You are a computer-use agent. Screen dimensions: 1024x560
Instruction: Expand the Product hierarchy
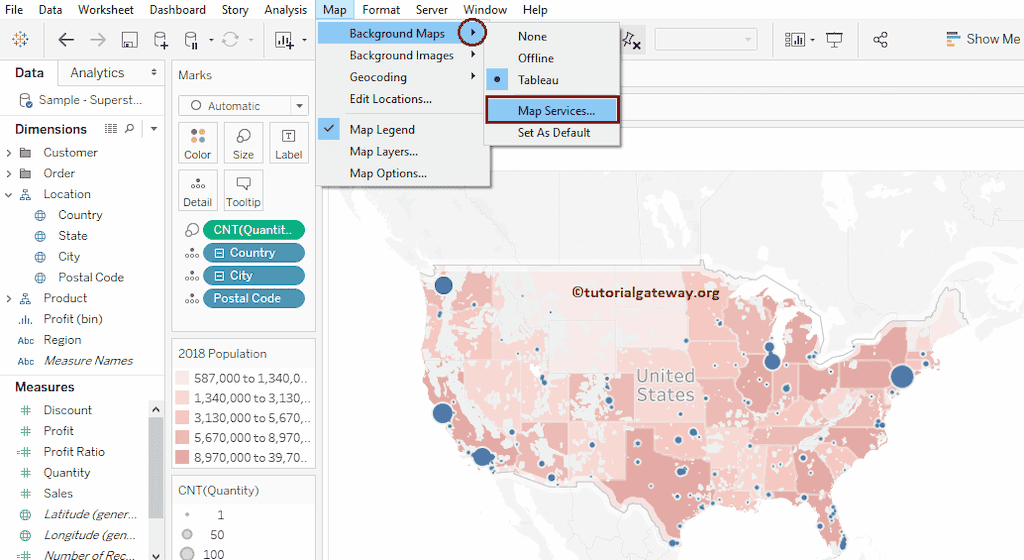tap(8, 298)
